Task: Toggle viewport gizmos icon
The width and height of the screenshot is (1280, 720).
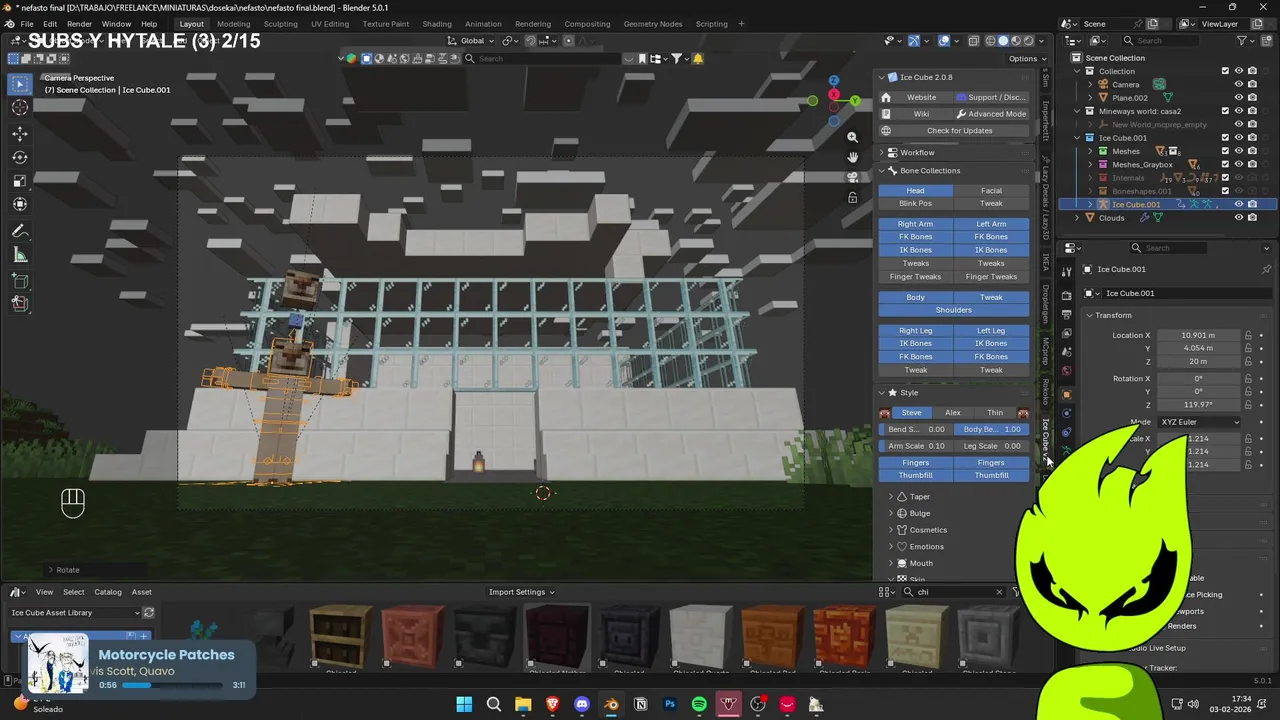Action: tap(913, 41)
